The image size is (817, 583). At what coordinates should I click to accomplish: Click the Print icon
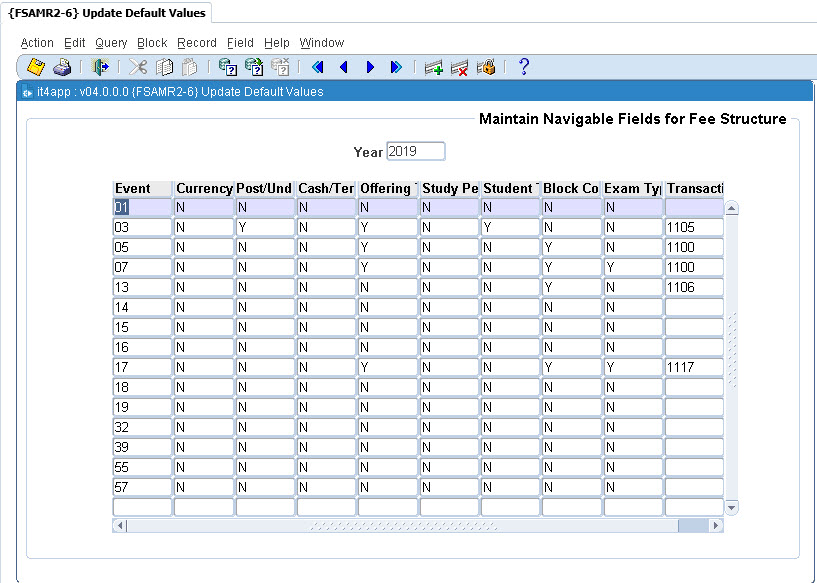(x=62, y=67)
